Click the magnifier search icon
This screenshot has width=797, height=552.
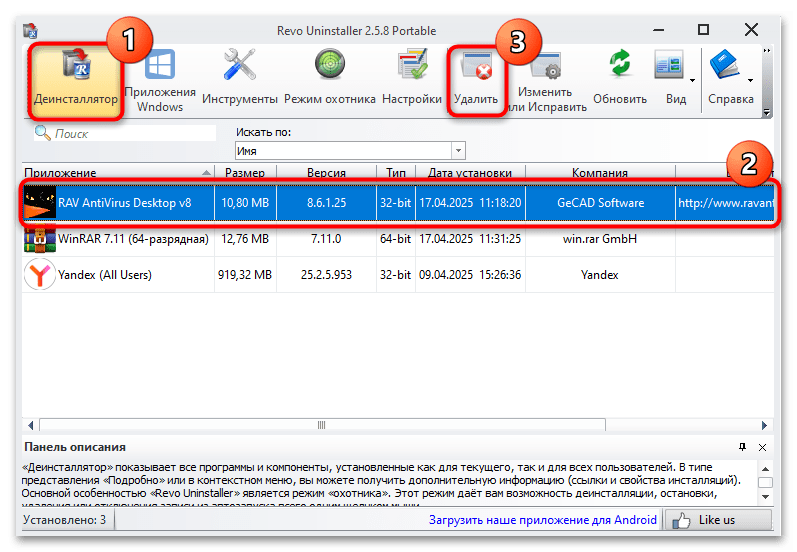click(42, 133)
